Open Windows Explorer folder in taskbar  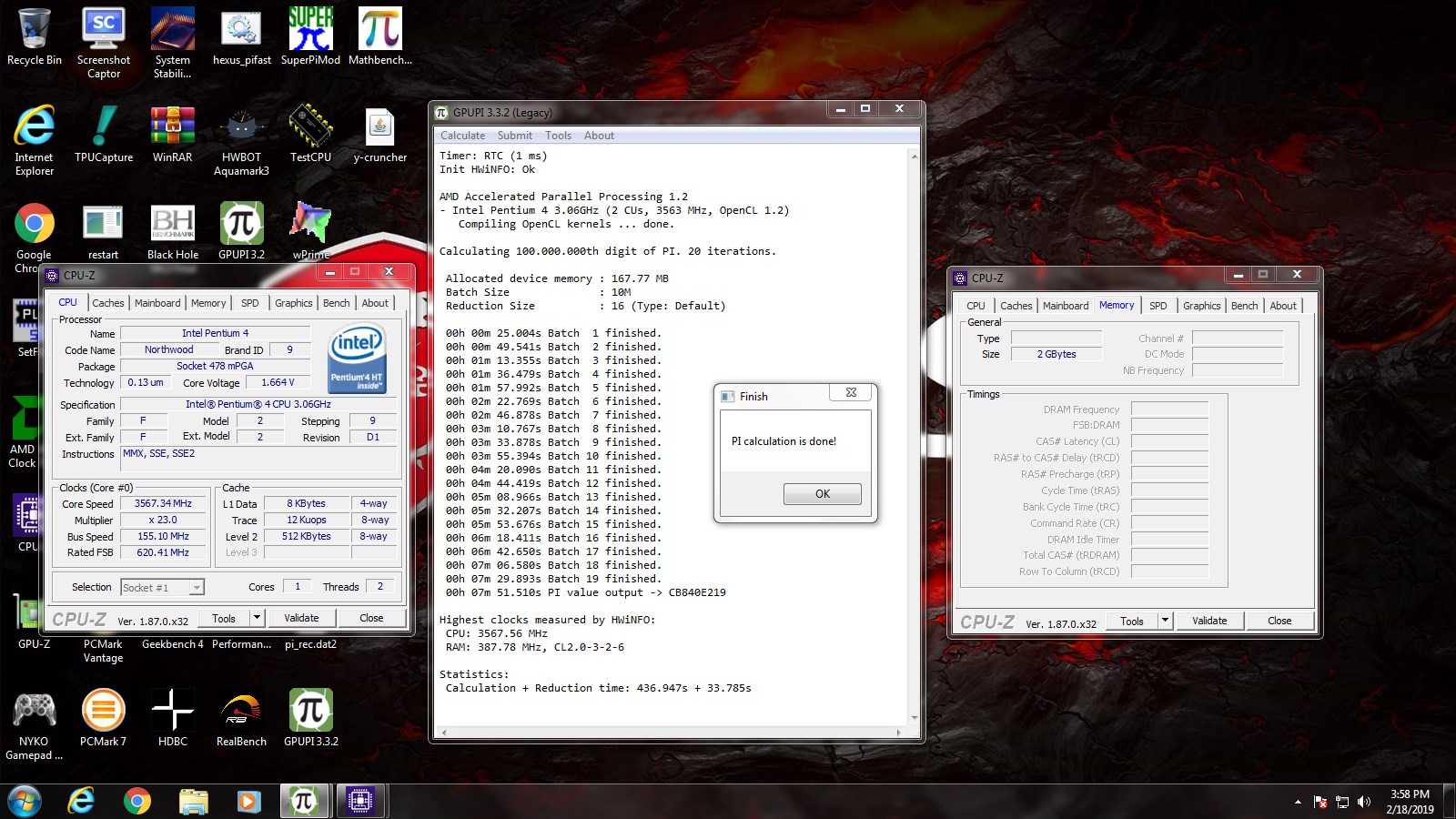click(193, 801)
